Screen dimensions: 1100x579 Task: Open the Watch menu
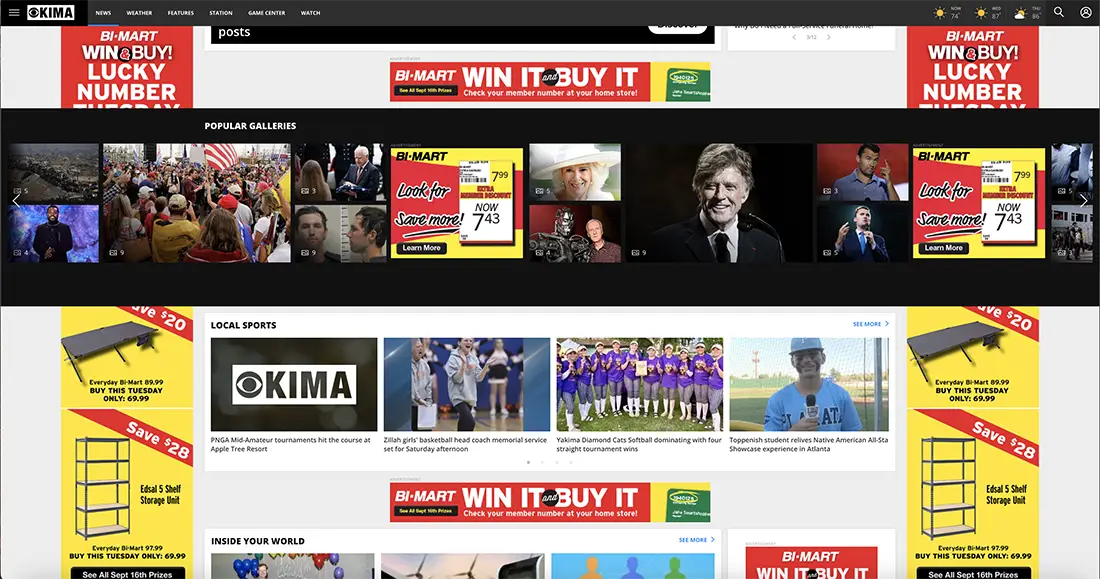click(310, 13)
